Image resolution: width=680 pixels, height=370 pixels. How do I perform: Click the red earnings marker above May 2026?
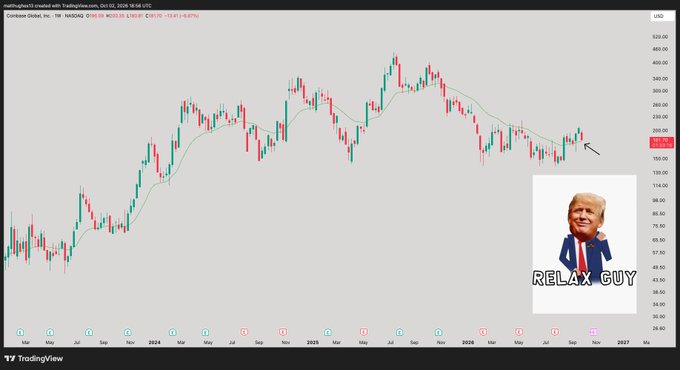[x=519, y=332]
